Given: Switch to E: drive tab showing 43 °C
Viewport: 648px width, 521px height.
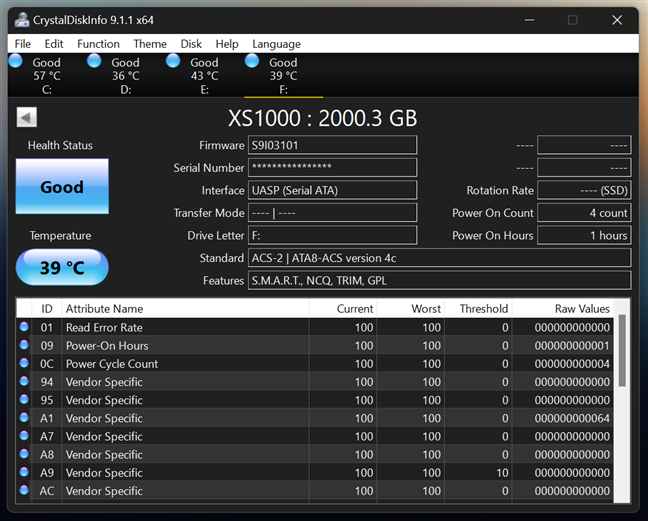Looking at the screenshot, I should tap(205, 76).
